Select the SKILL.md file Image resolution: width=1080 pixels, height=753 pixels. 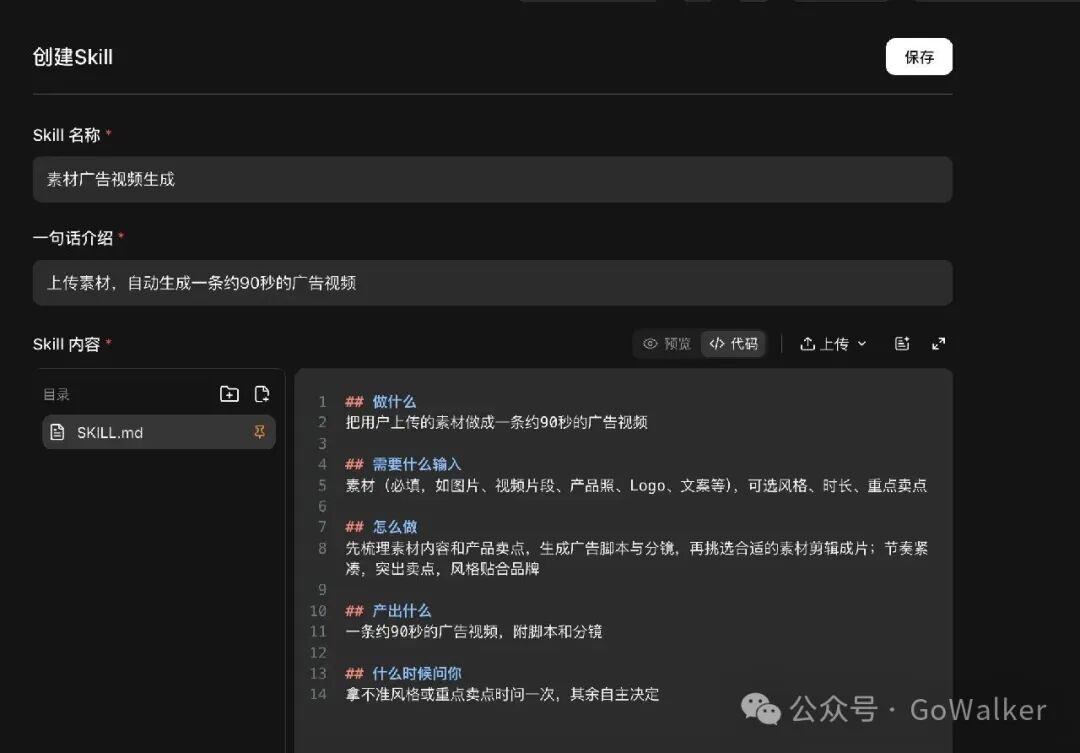click(159, 432)
